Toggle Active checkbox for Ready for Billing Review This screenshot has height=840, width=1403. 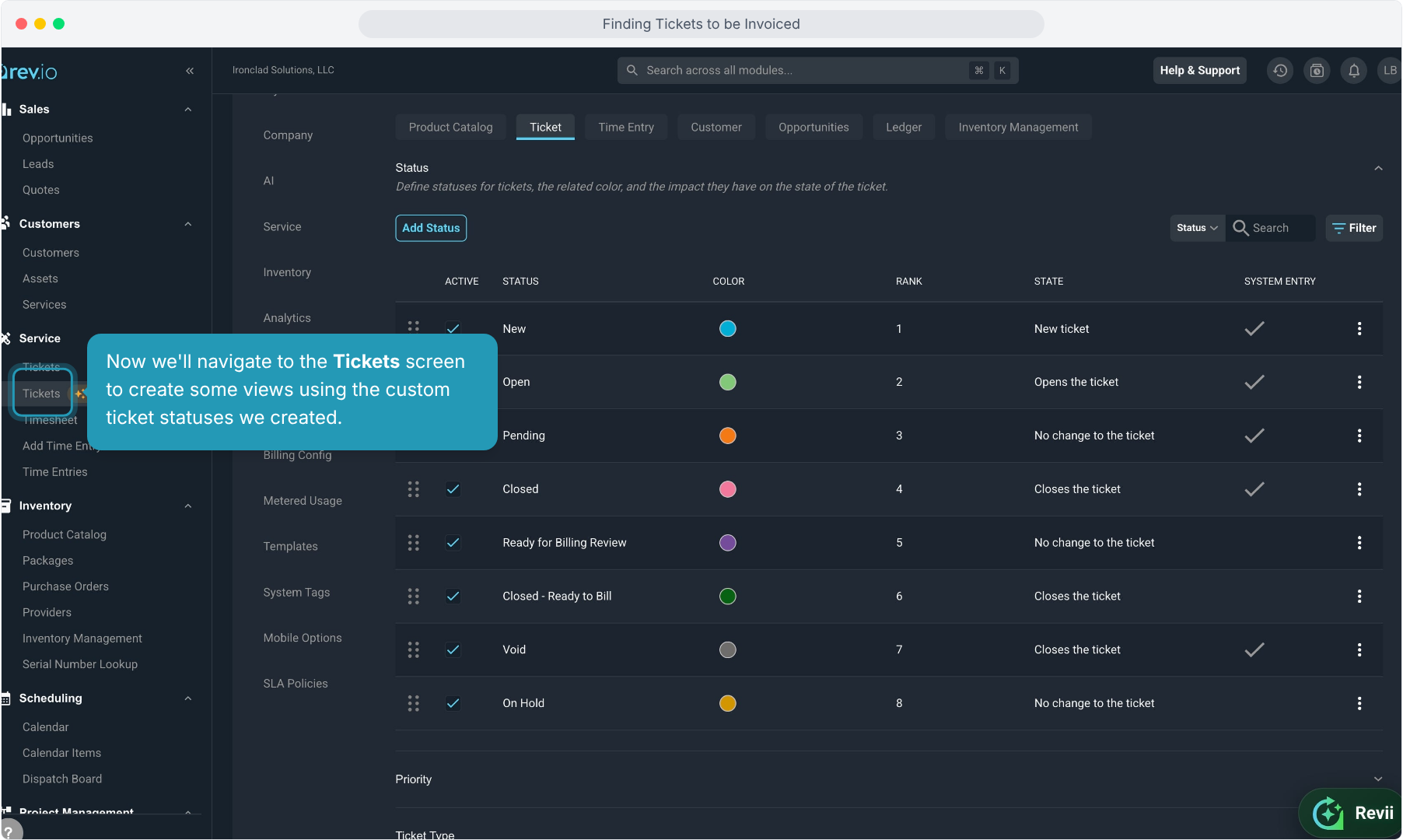[453, 543]
